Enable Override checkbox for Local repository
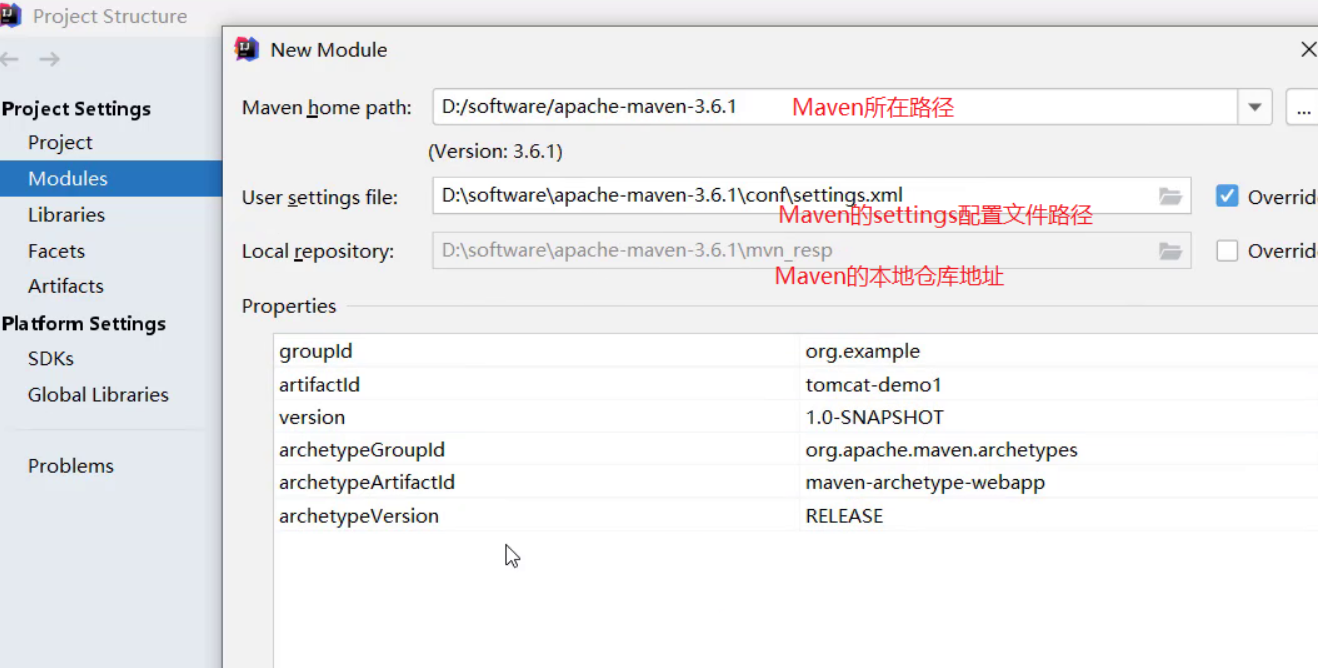This screenshot has width=1318, height=668. pos(1227,251)
